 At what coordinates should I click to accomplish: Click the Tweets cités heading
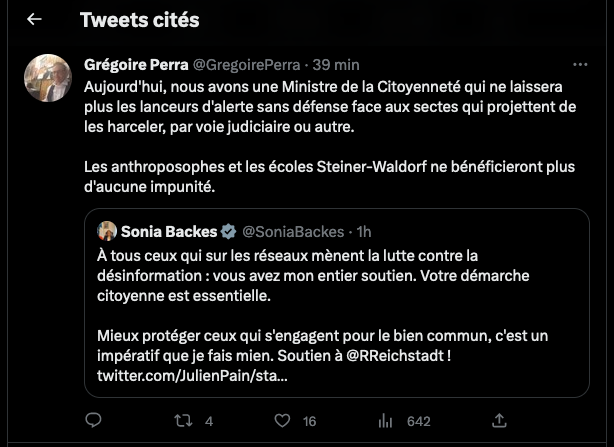(x=139, y=19)
